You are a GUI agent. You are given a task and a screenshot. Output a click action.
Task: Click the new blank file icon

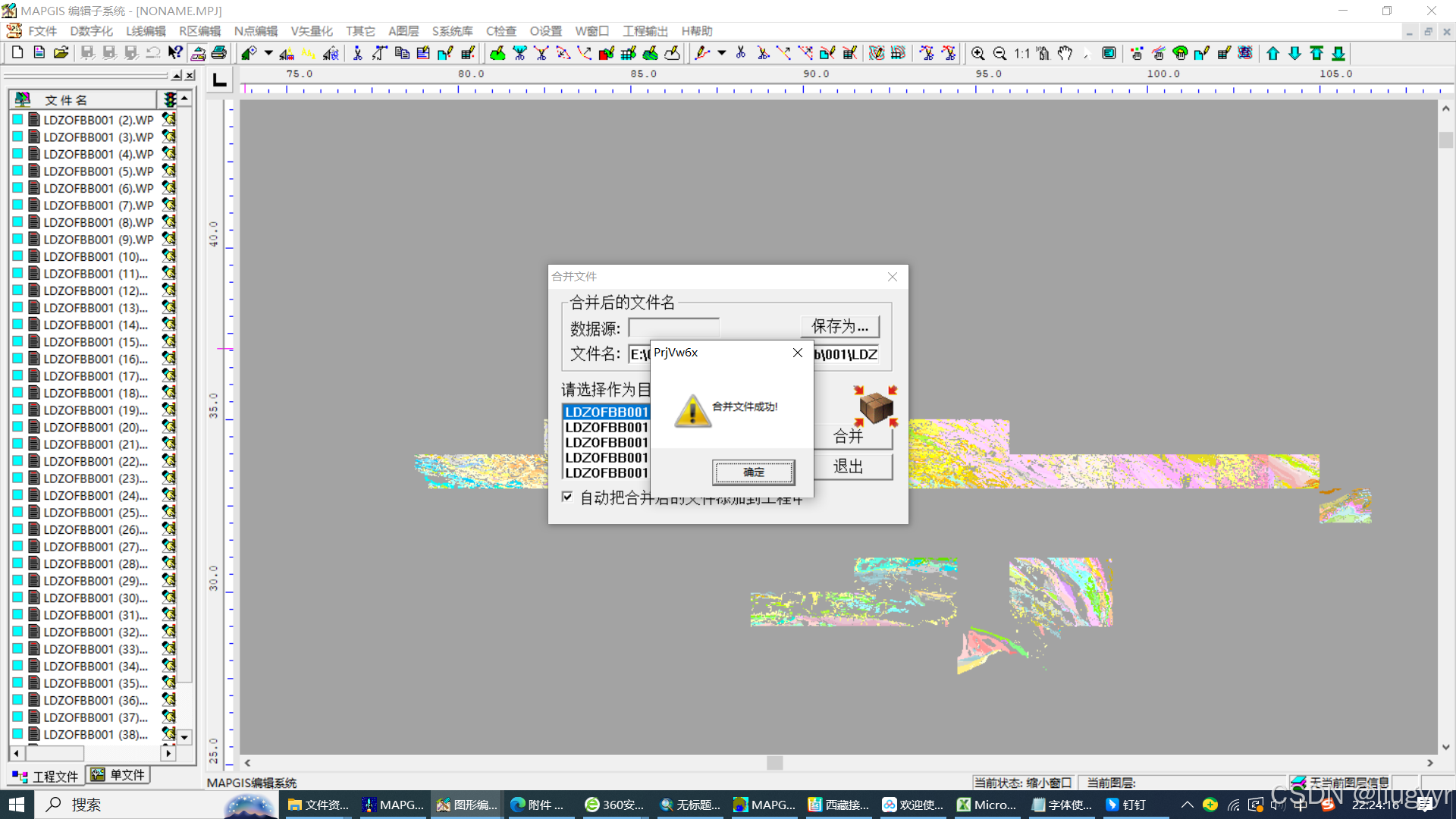tap(17, 53)
